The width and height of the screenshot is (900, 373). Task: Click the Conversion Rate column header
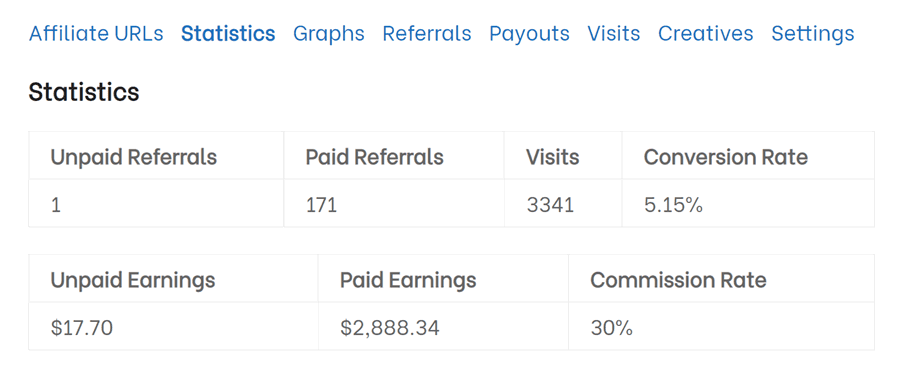[x=726, y=157]
